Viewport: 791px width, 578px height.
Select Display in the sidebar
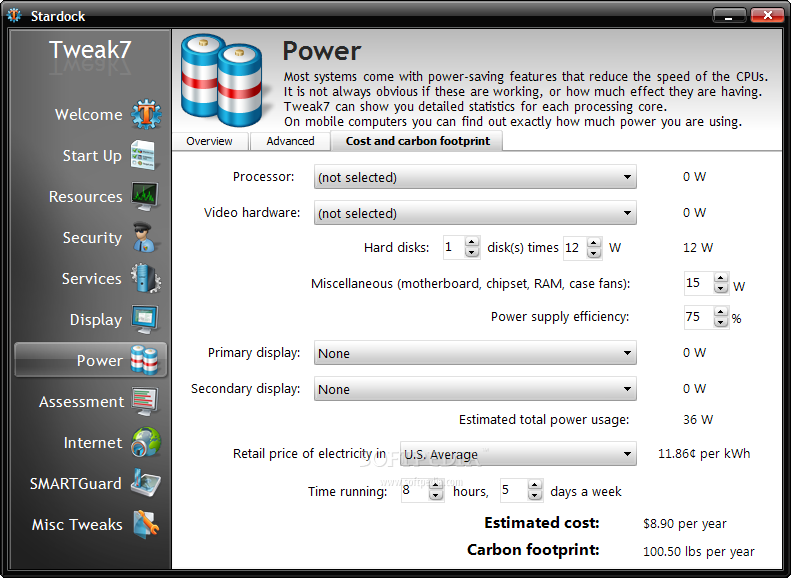(96, 319)
